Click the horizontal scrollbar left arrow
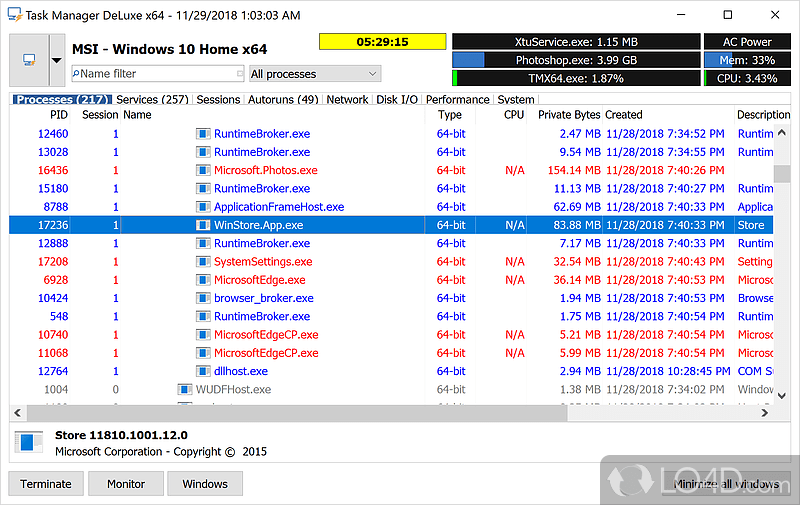 point(18,413)
